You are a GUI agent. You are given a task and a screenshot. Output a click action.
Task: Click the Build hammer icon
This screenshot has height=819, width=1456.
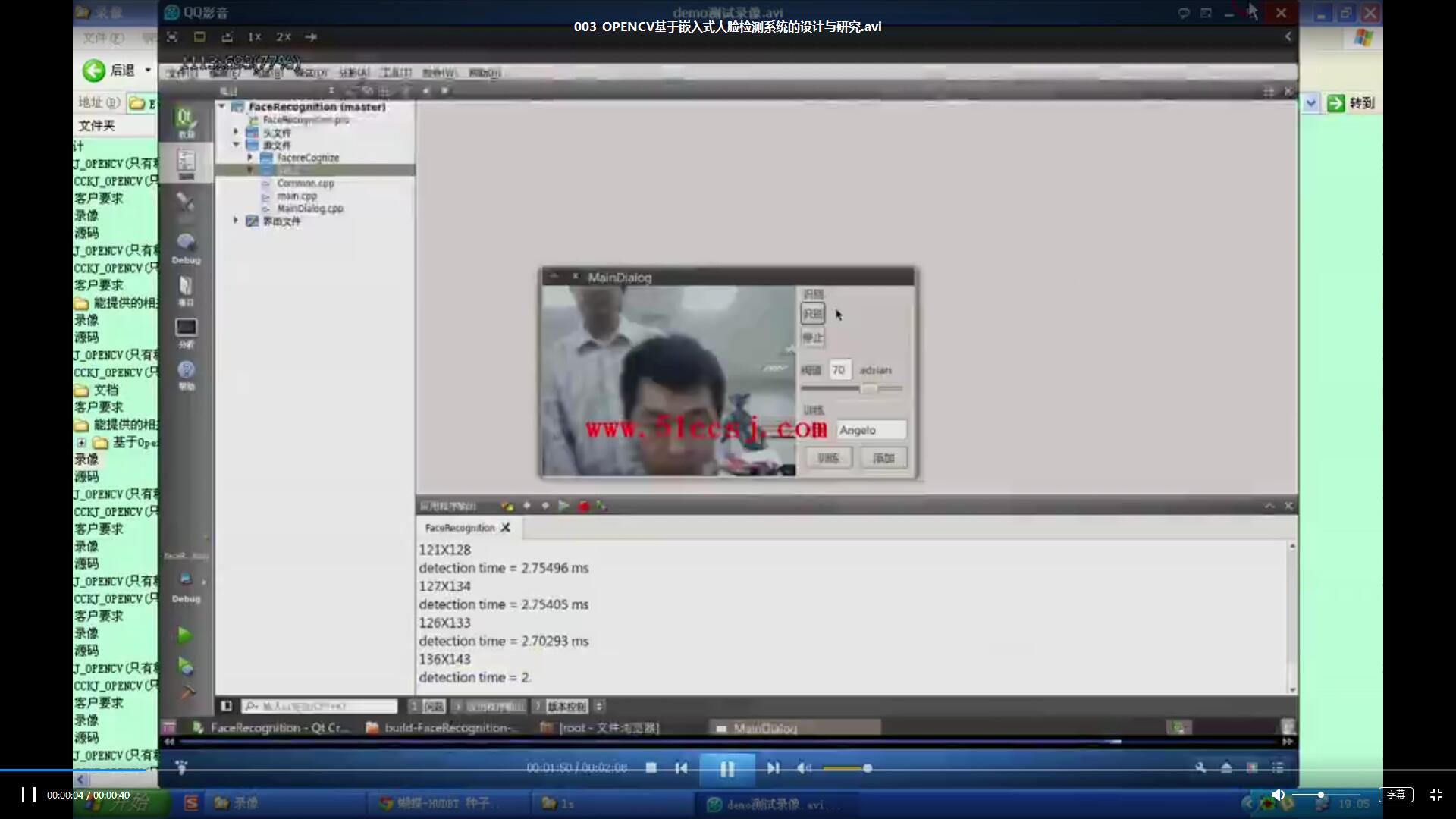click(x=186, y=692)
